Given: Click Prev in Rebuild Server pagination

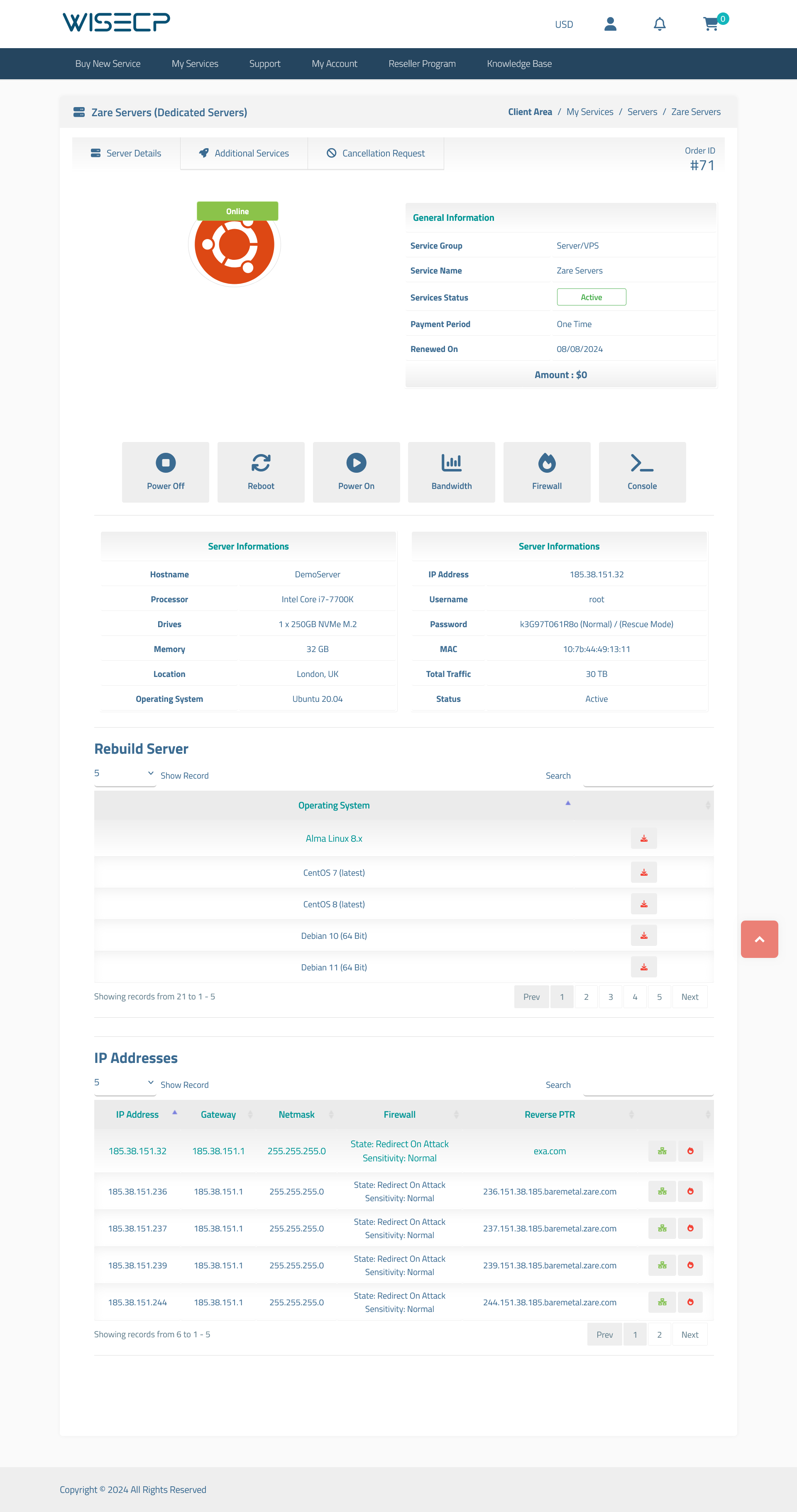Looking at the screenshot, I should point(532,997).
